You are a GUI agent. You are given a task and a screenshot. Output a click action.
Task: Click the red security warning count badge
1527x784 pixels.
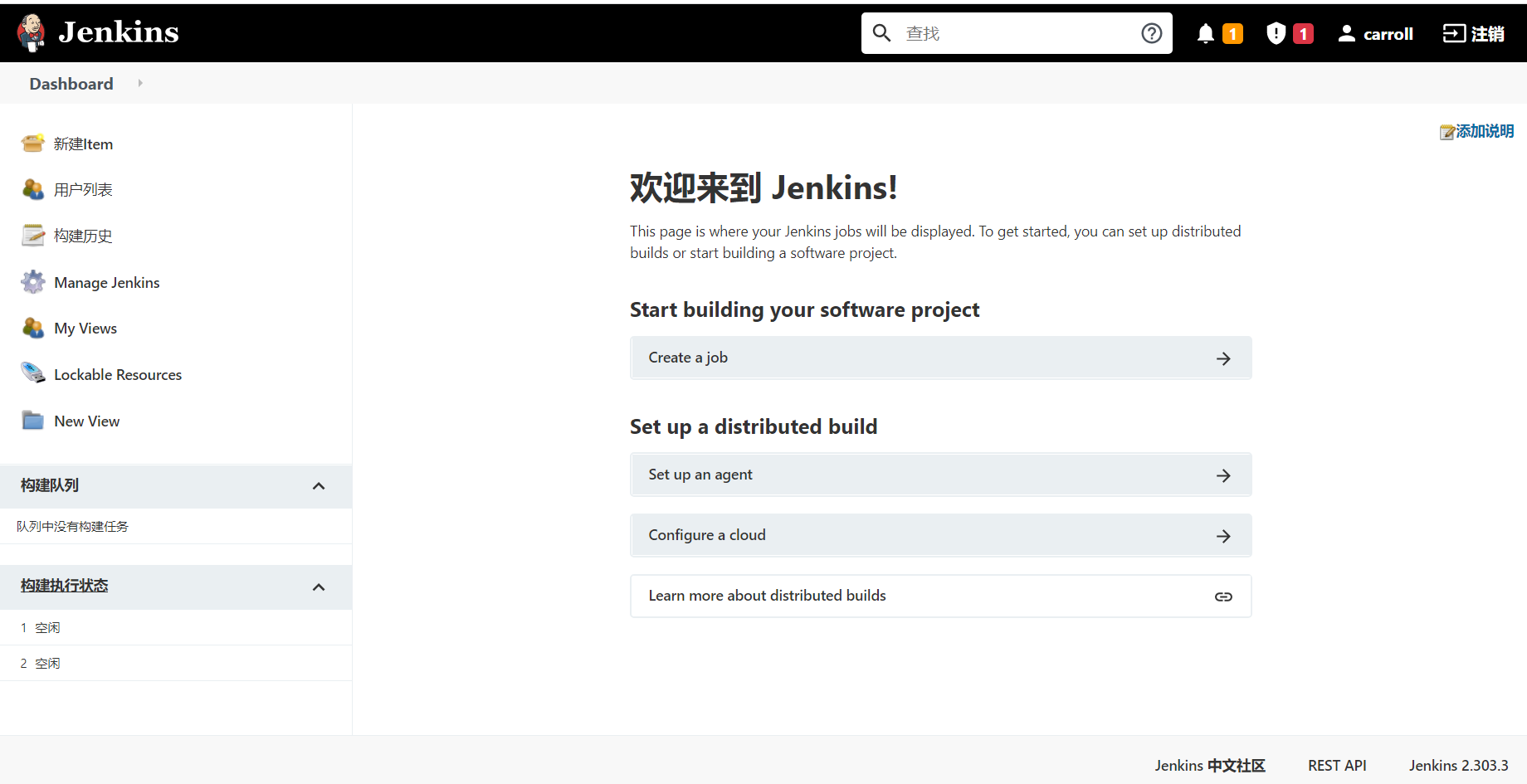tap(1304, 33)
